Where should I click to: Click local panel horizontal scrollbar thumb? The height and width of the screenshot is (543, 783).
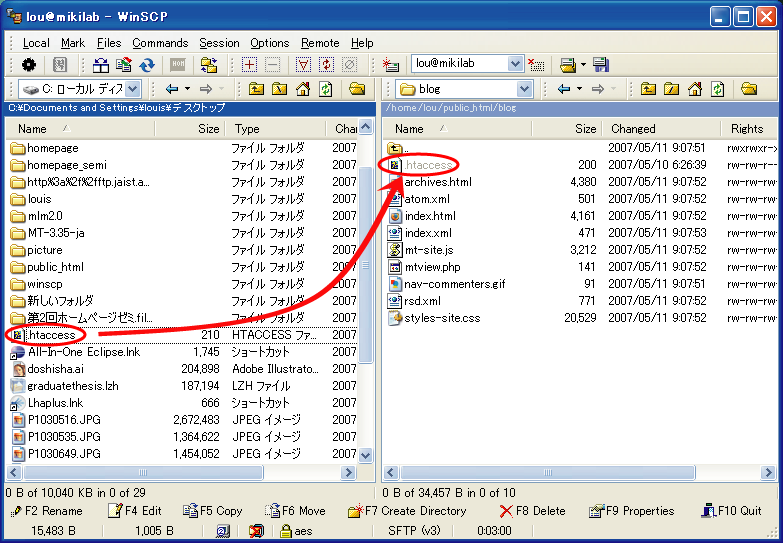pyautogui.click(x=143, y=472)
